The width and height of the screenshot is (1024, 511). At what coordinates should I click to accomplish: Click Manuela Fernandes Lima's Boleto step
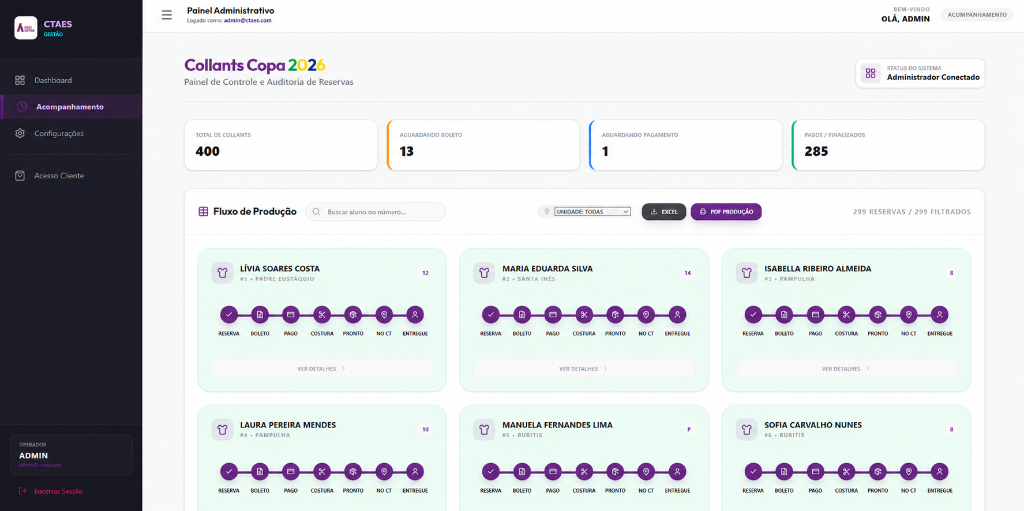pyautogui.click(x=522, y=472)
